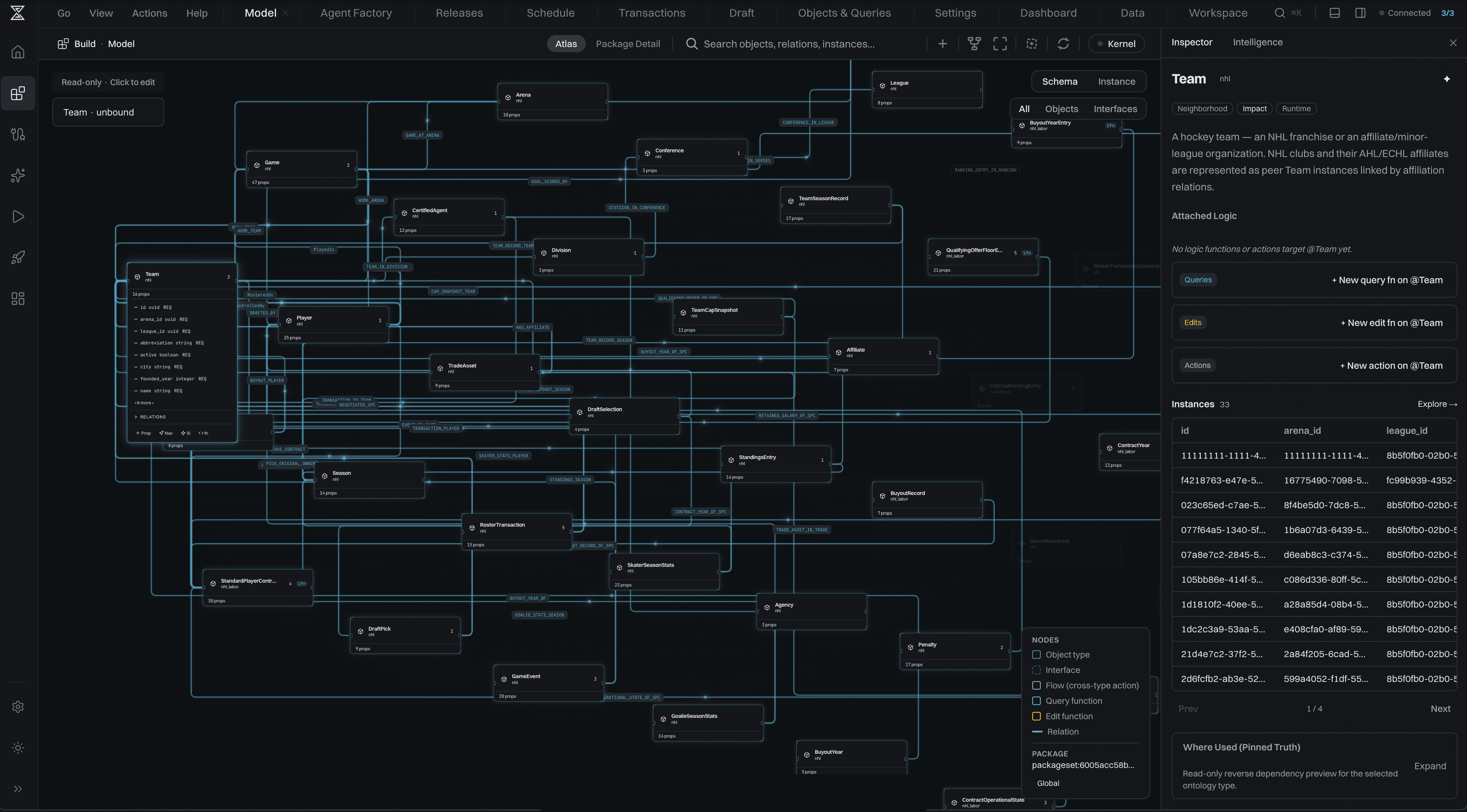Open the grid apps icon in the sidebar
Screen dimensions: 1467x812
[18, 298]
